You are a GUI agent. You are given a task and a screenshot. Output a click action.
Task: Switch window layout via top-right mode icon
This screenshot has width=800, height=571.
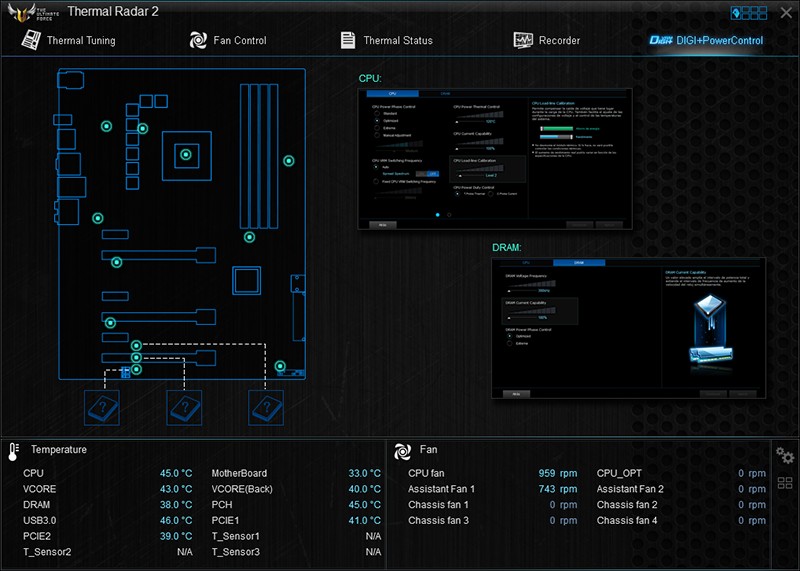point(749,13)
